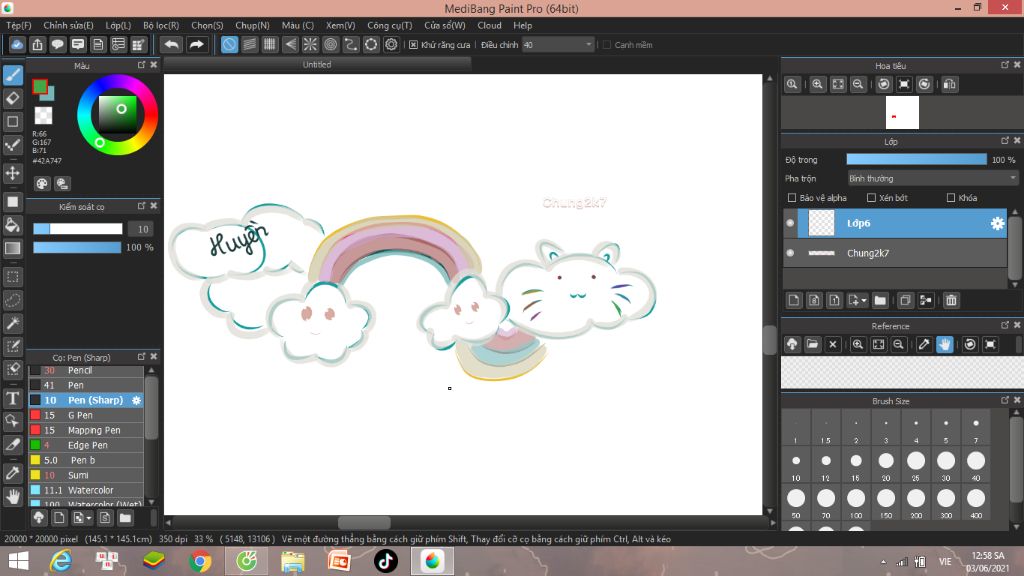Screen dimensions: 1024x576
Task: Click the brush size value field showing 10
Action: [x=140, y=229]
